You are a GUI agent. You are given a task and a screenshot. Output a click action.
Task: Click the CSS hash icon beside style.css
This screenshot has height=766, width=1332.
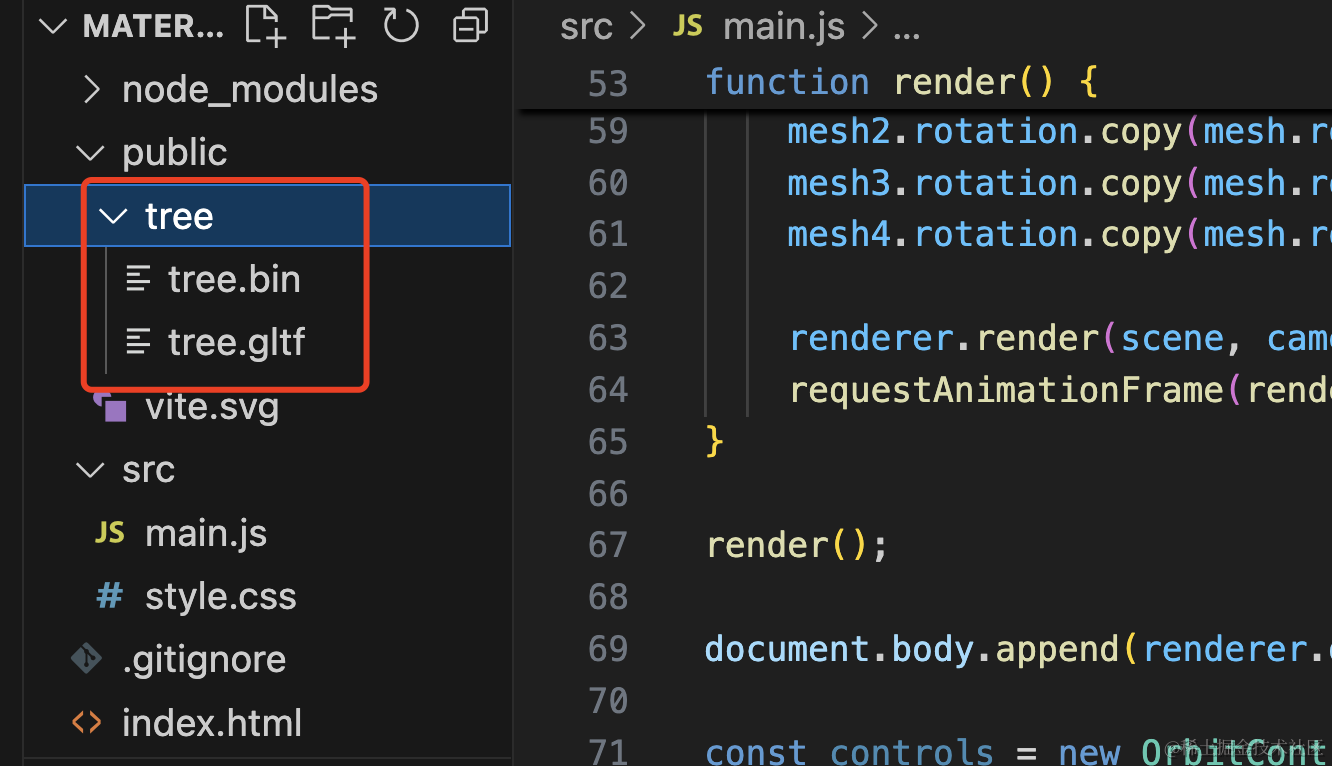[109, 597]
